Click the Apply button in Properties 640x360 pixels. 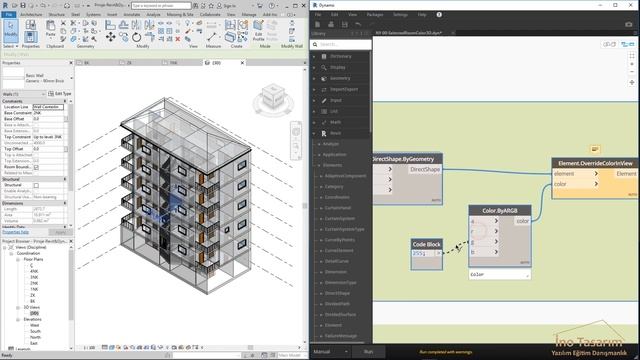(x=60, y=232)
